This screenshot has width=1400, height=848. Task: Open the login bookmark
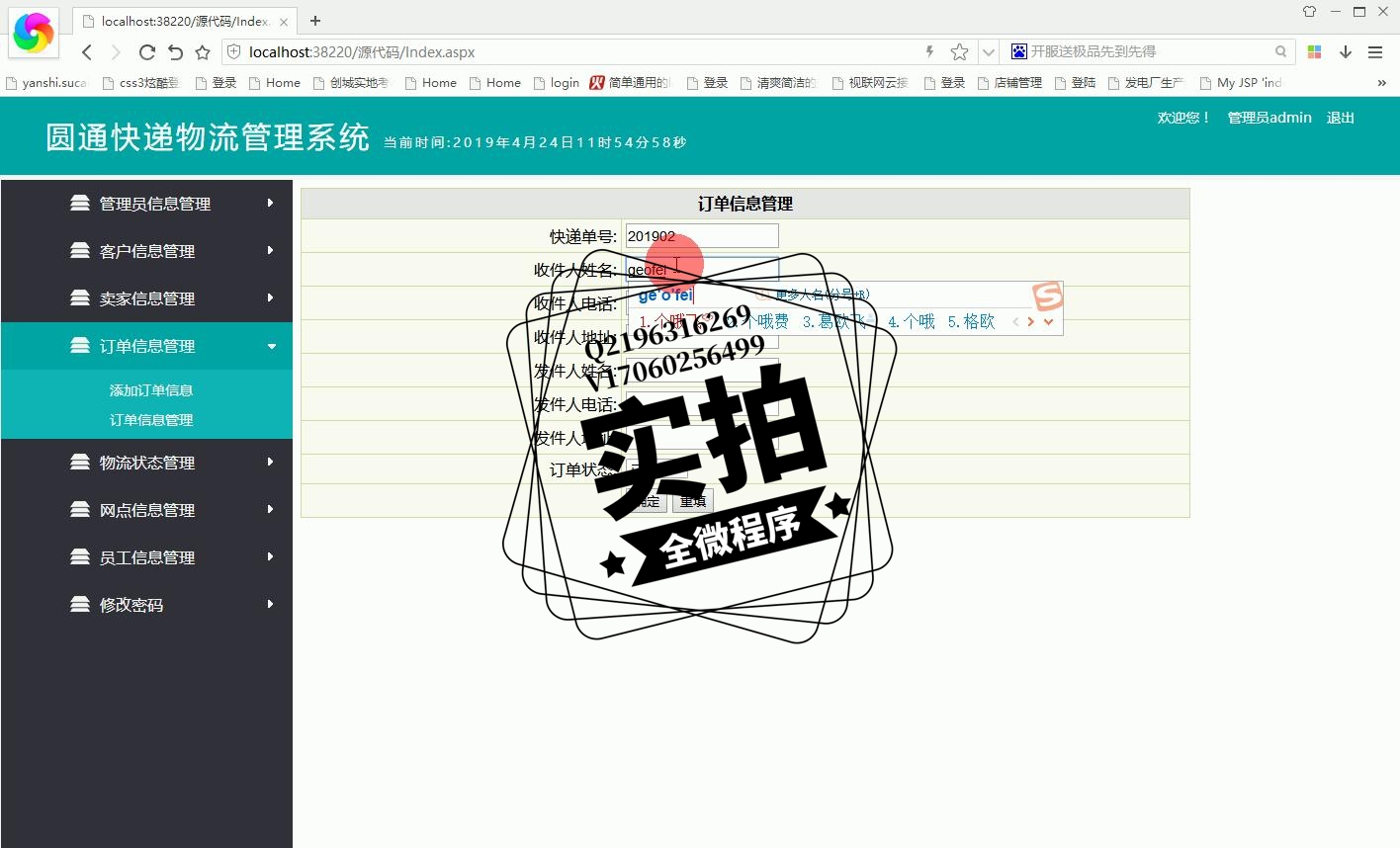[x=557, y=83]
